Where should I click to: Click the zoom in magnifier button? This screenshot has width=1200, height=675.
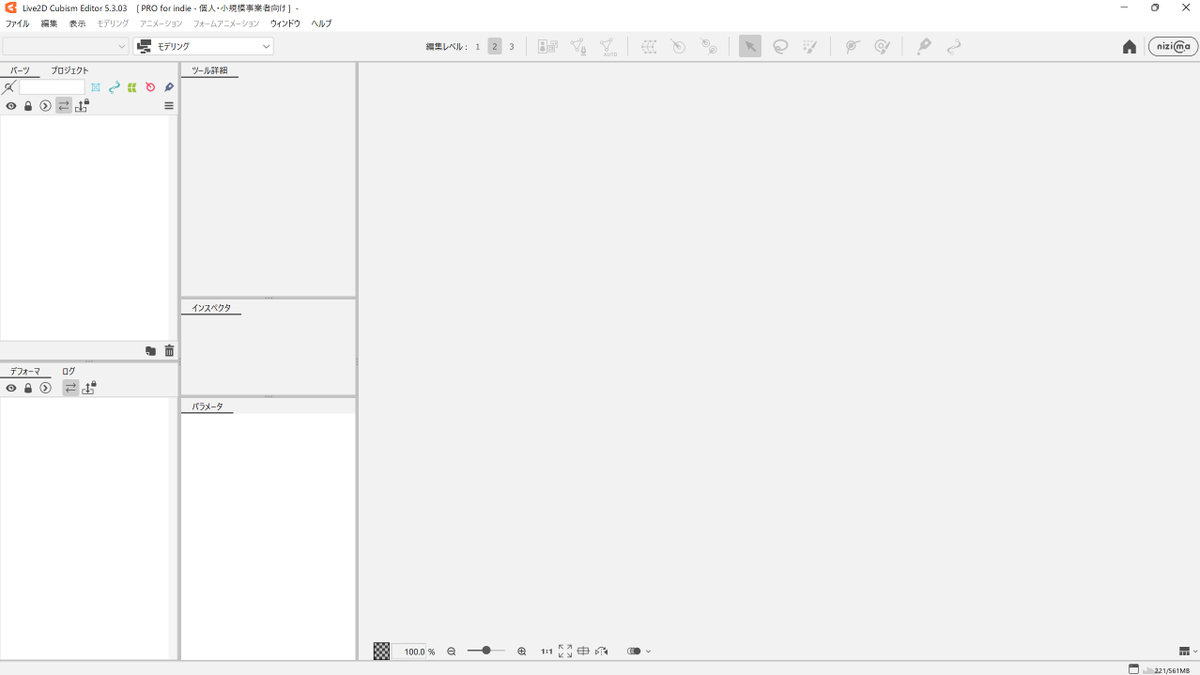click(522, 651)
